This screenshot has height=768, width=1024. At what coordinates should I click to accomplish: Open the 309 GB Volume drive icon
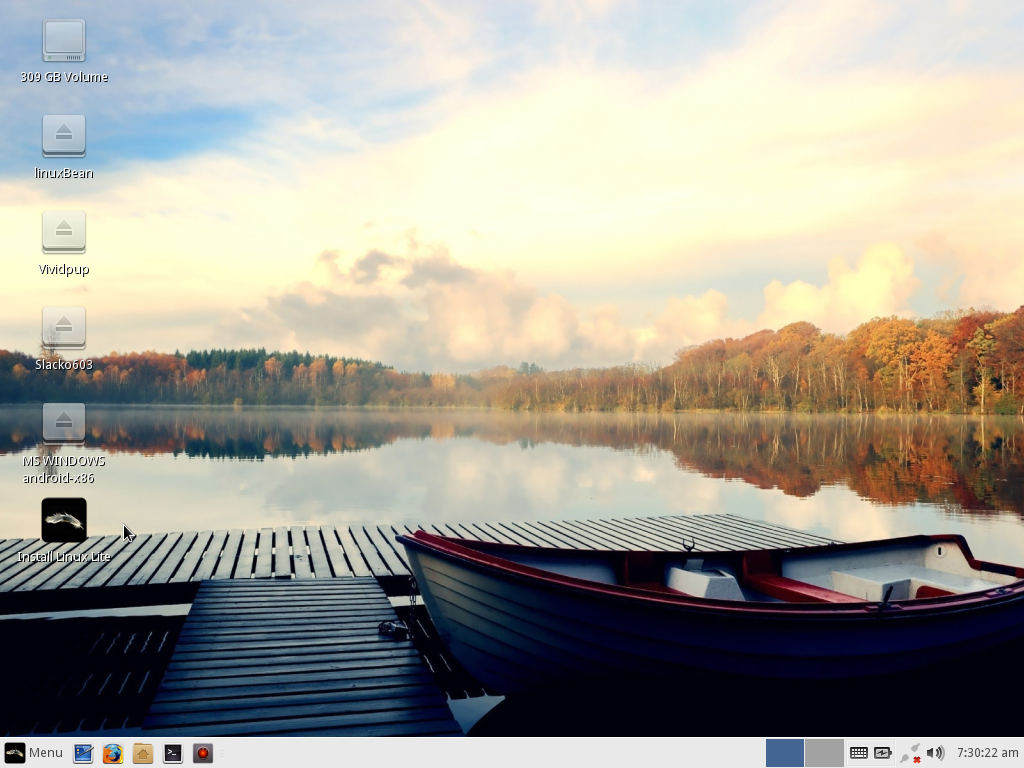coord(64,41)
